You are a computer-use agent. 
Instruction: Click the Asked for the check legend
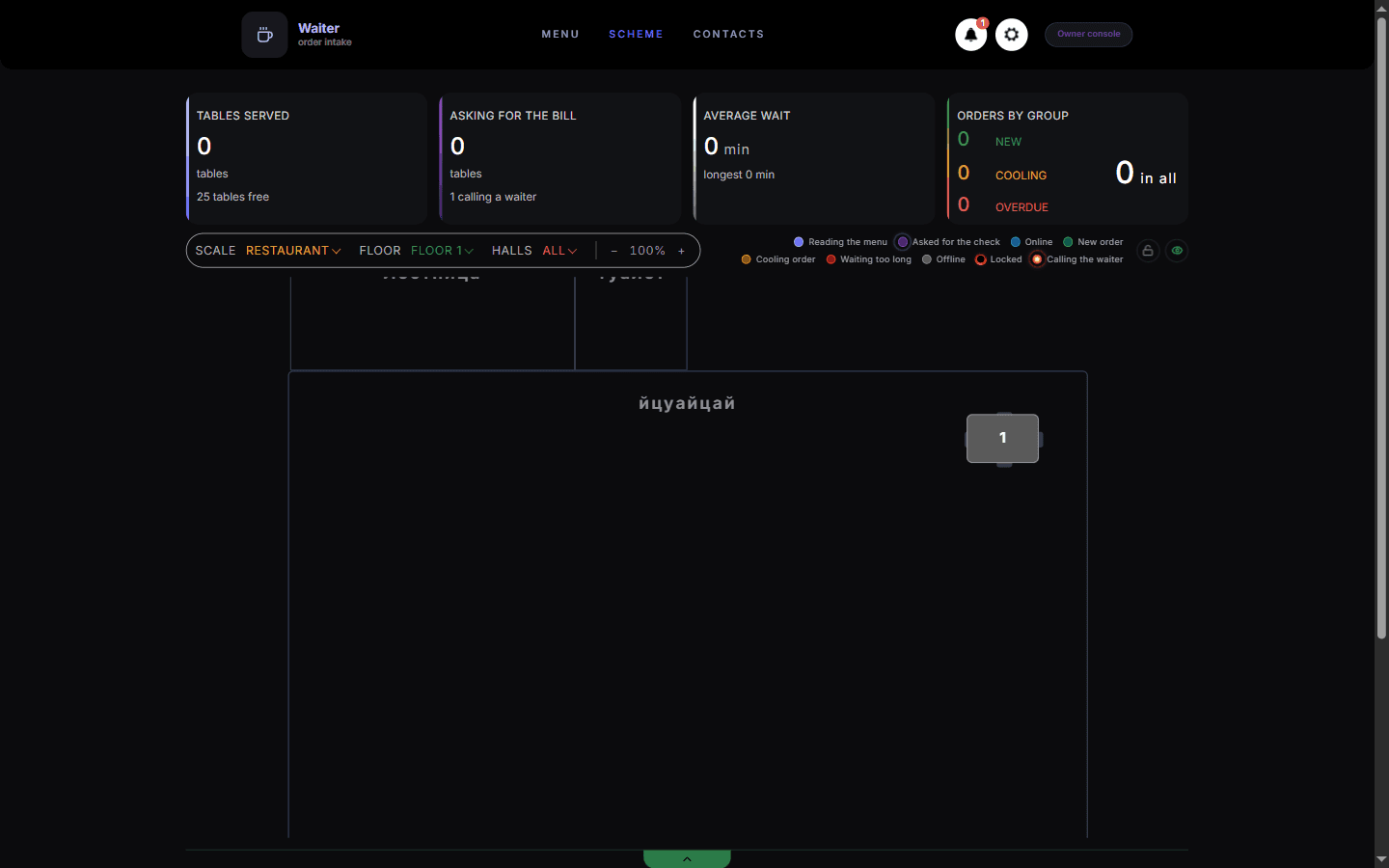pos(948,242)
